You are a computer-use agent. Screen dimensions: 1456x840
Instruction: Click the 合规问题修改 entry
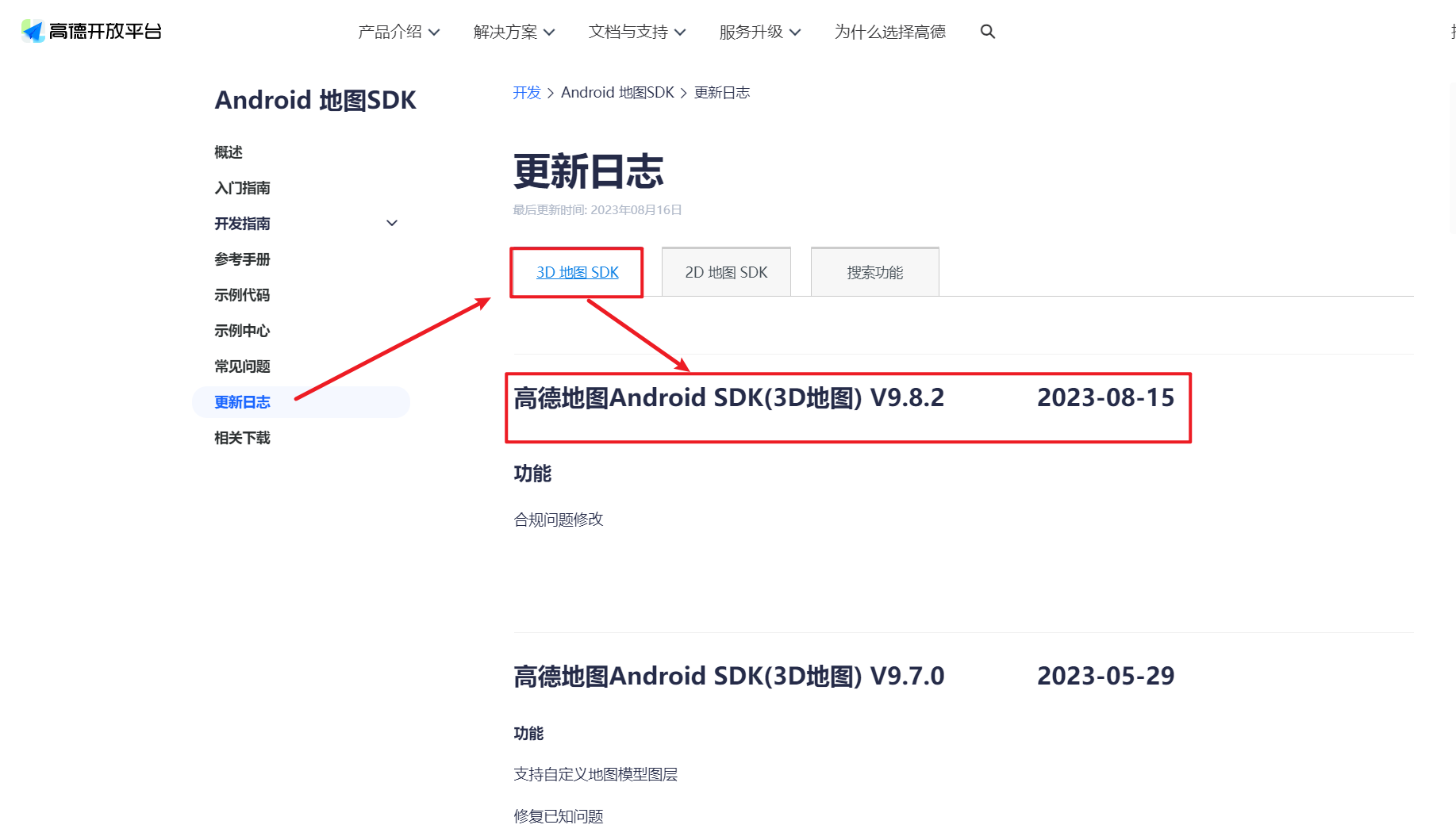tap(559, 520)
